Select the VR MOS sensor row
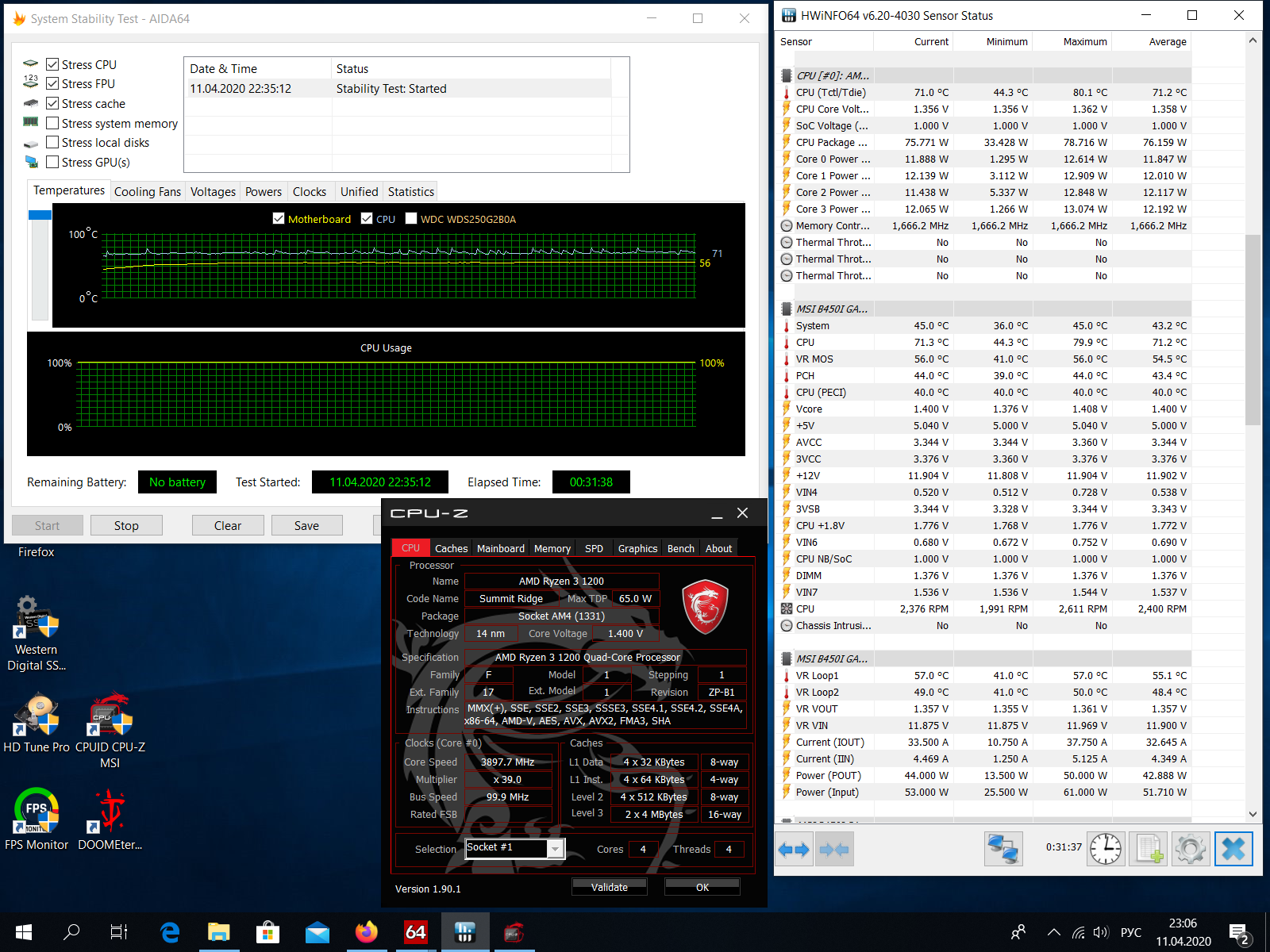The image size is (1270, 952). pyautogui.click(x=984, y=359)
